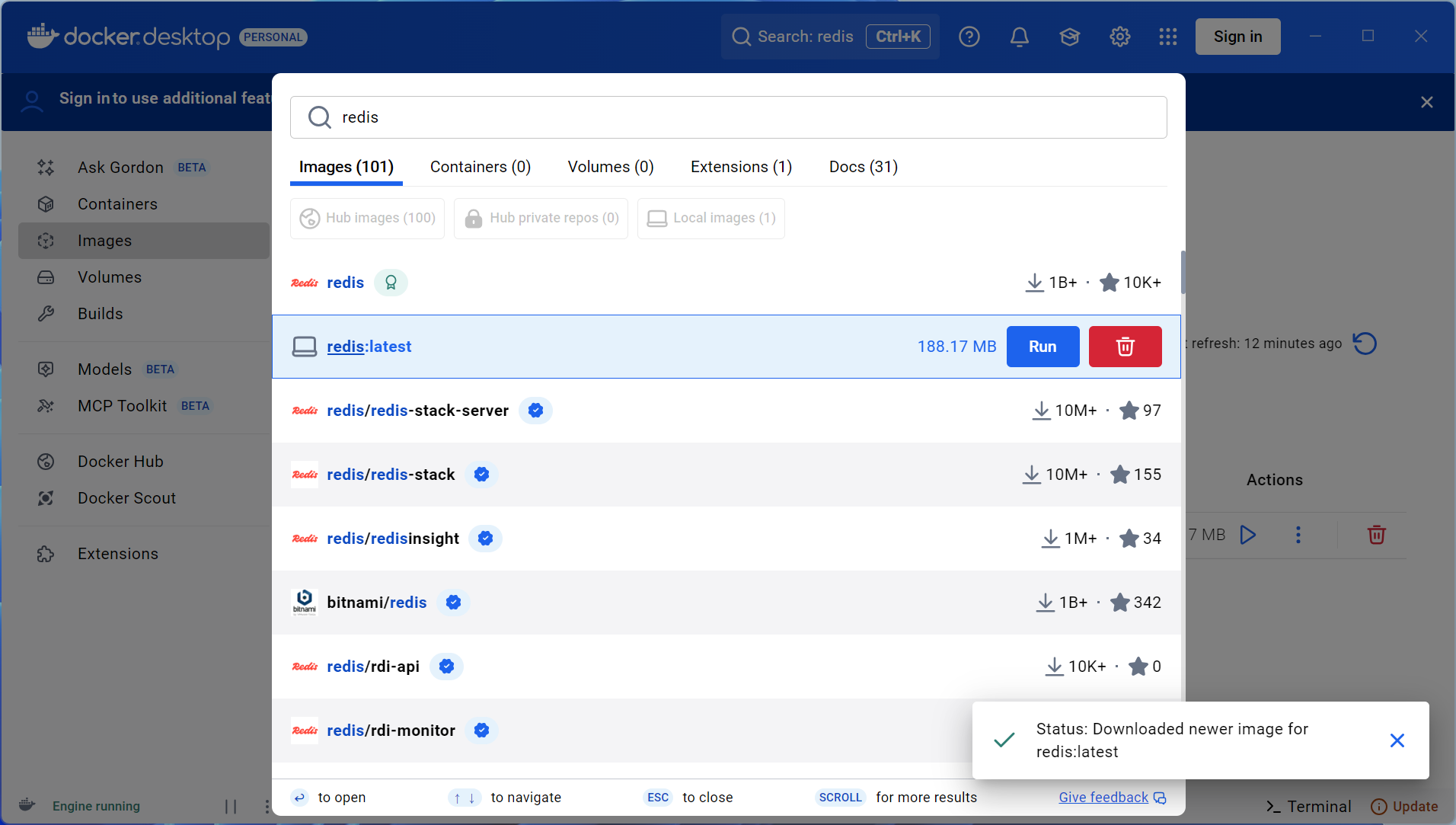Open the redis/rdi-api result

click(x=726, y=667)
